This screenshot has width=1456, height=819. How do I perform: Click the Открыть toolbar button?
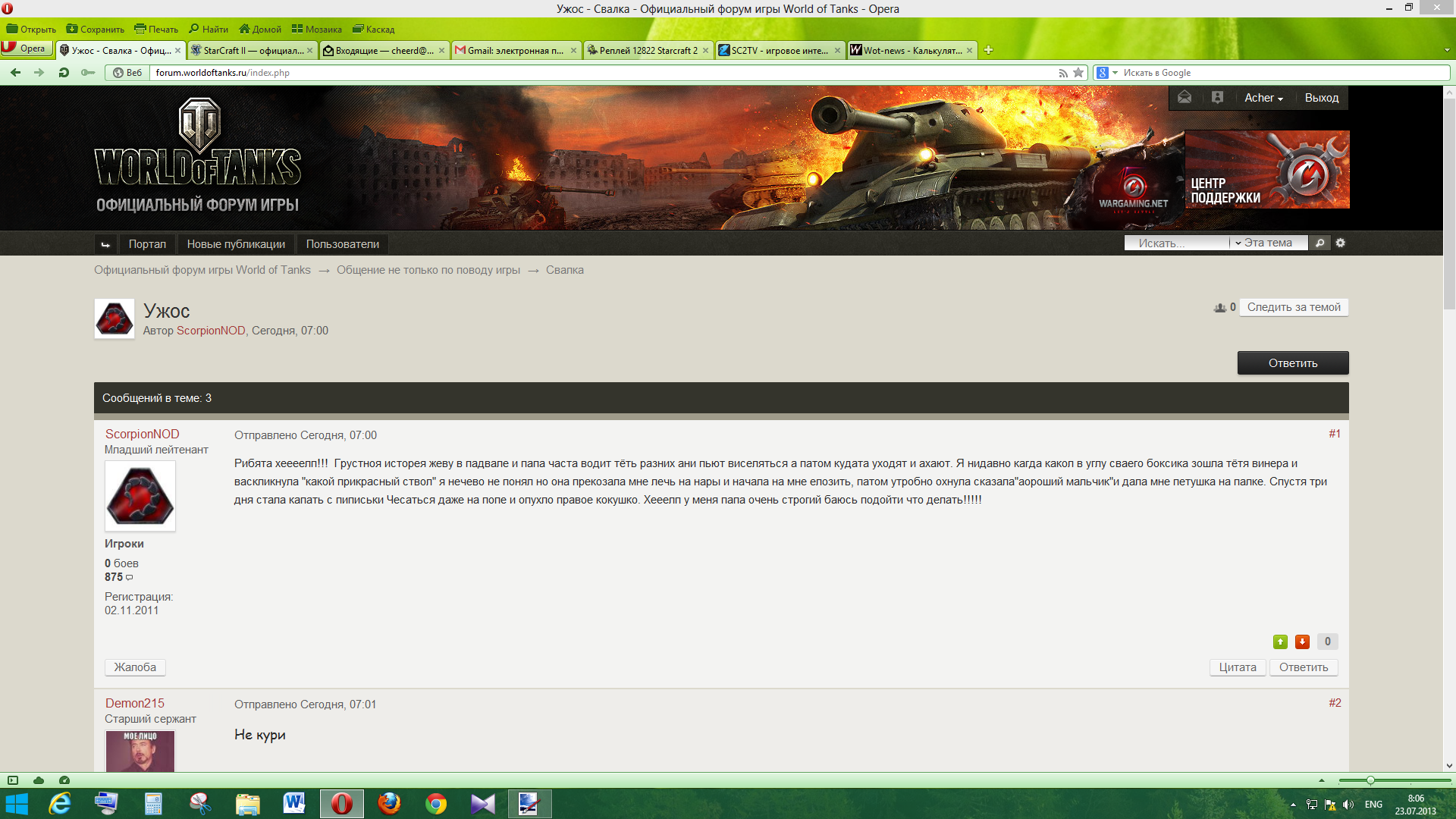(31, 30)
